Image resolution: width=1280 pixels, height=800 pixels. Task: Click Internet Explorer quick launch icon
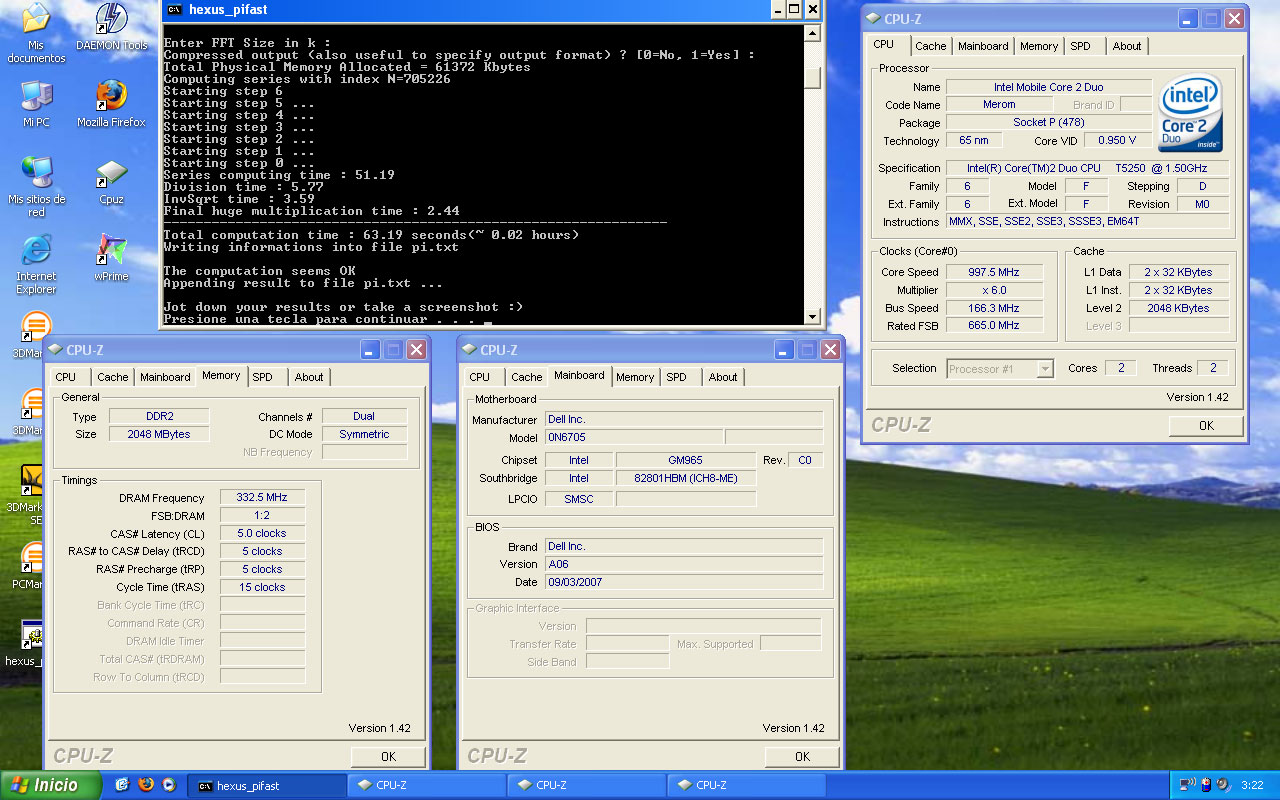coord(122,785)
